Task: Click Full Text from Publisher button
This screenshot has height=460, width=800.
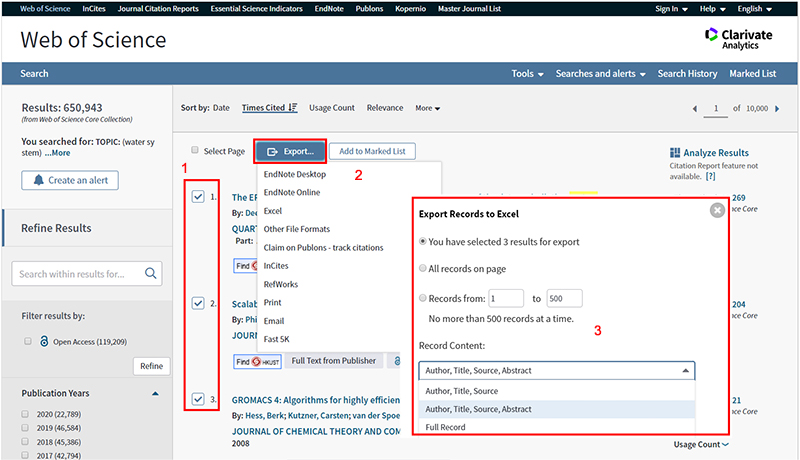Action: tap(333, 361)
